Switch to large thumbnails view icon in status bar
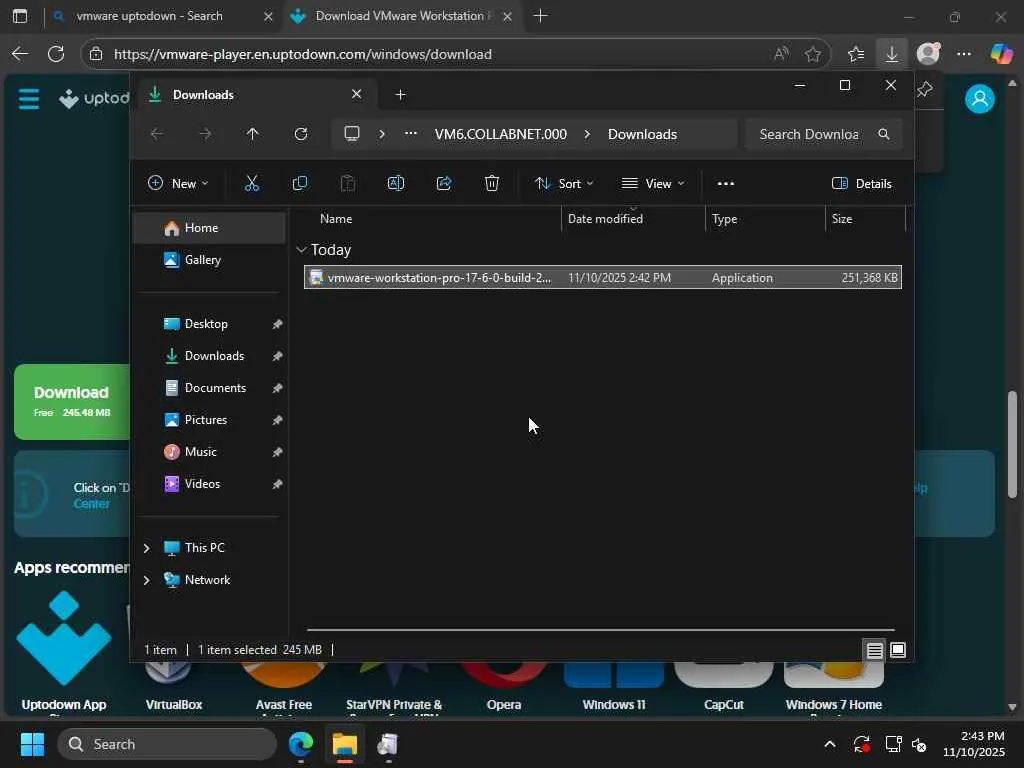 (898, 650)
